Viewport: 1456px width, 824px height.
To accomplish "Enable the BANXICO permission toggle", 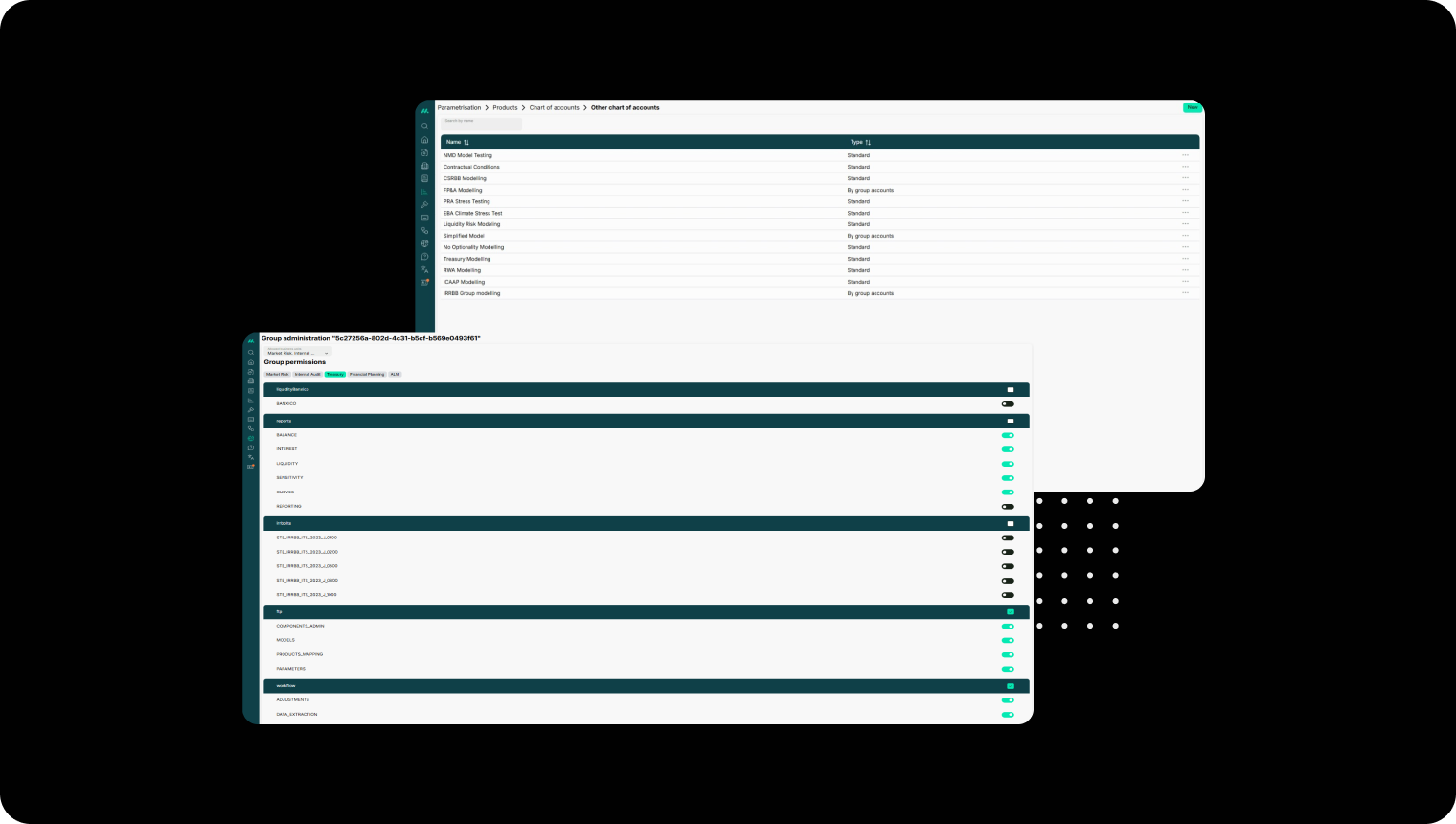I will (x=1008, y=404).
